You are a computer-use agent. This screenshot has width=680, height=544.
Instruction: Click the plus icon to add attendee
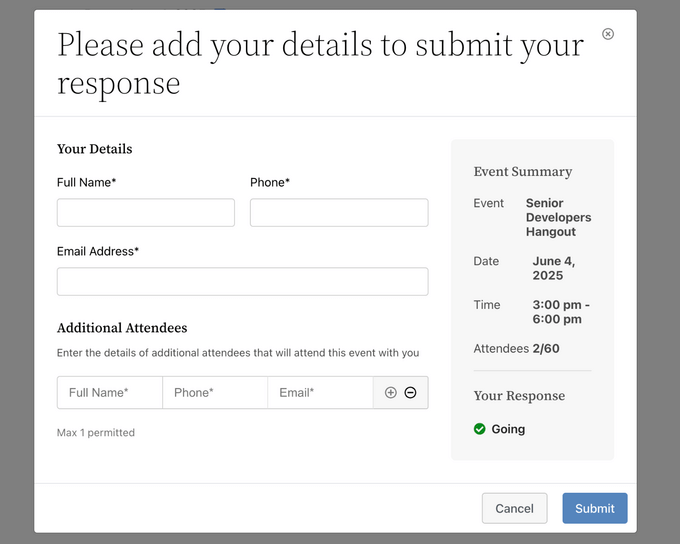391,393
